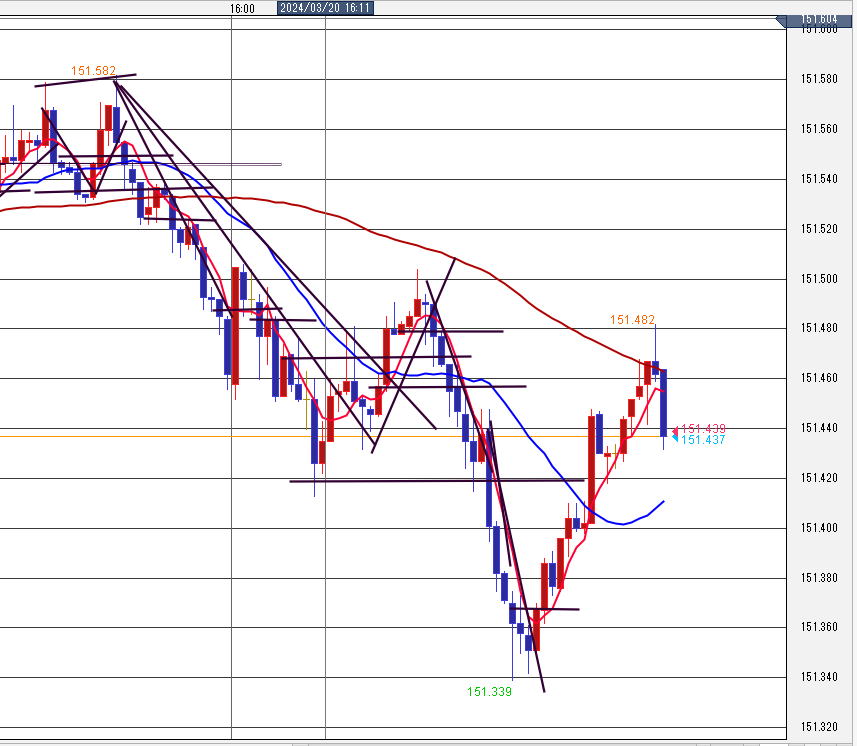This screenshot has height=746, width=857.
Task: Click the 151.480 price axis label
Action: (x=819, y=328)
